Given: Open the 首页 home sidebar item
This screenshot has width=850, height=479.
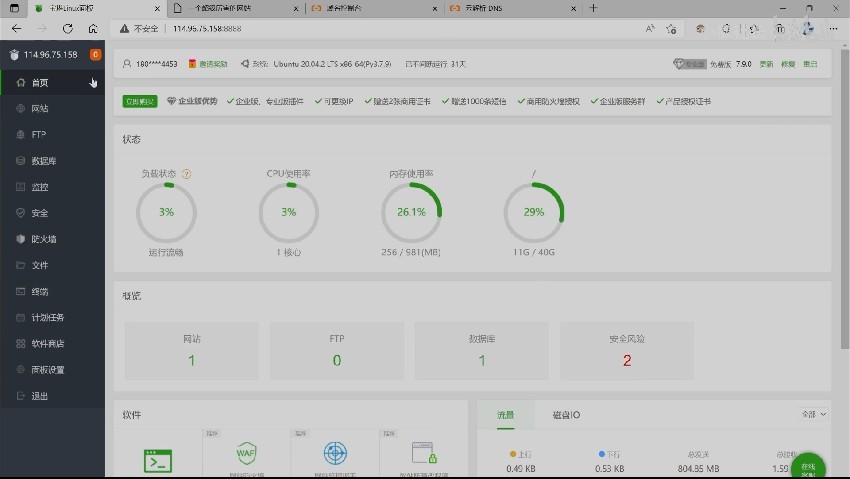Looking at the screenshot, I should point(53,82).
